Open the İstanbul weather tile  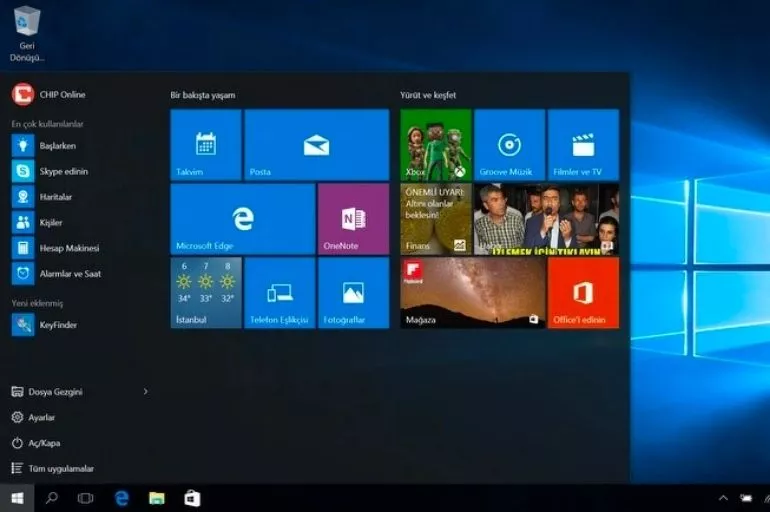[x=205, y=293]
